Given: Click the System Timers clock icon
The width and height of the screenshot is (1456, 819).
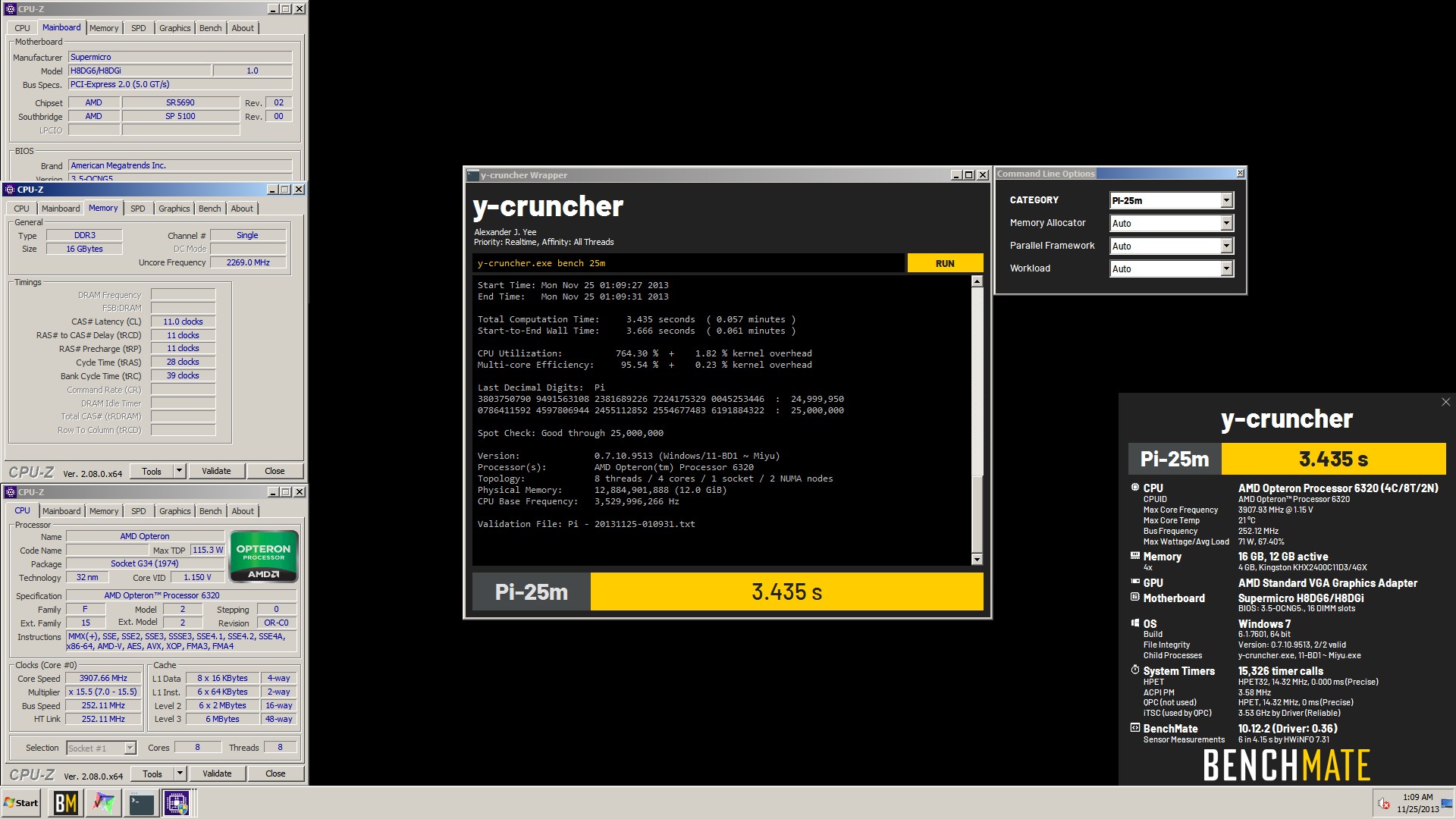Looking at the screenshot, I should pyautogui.click(x=1135, y=670).
